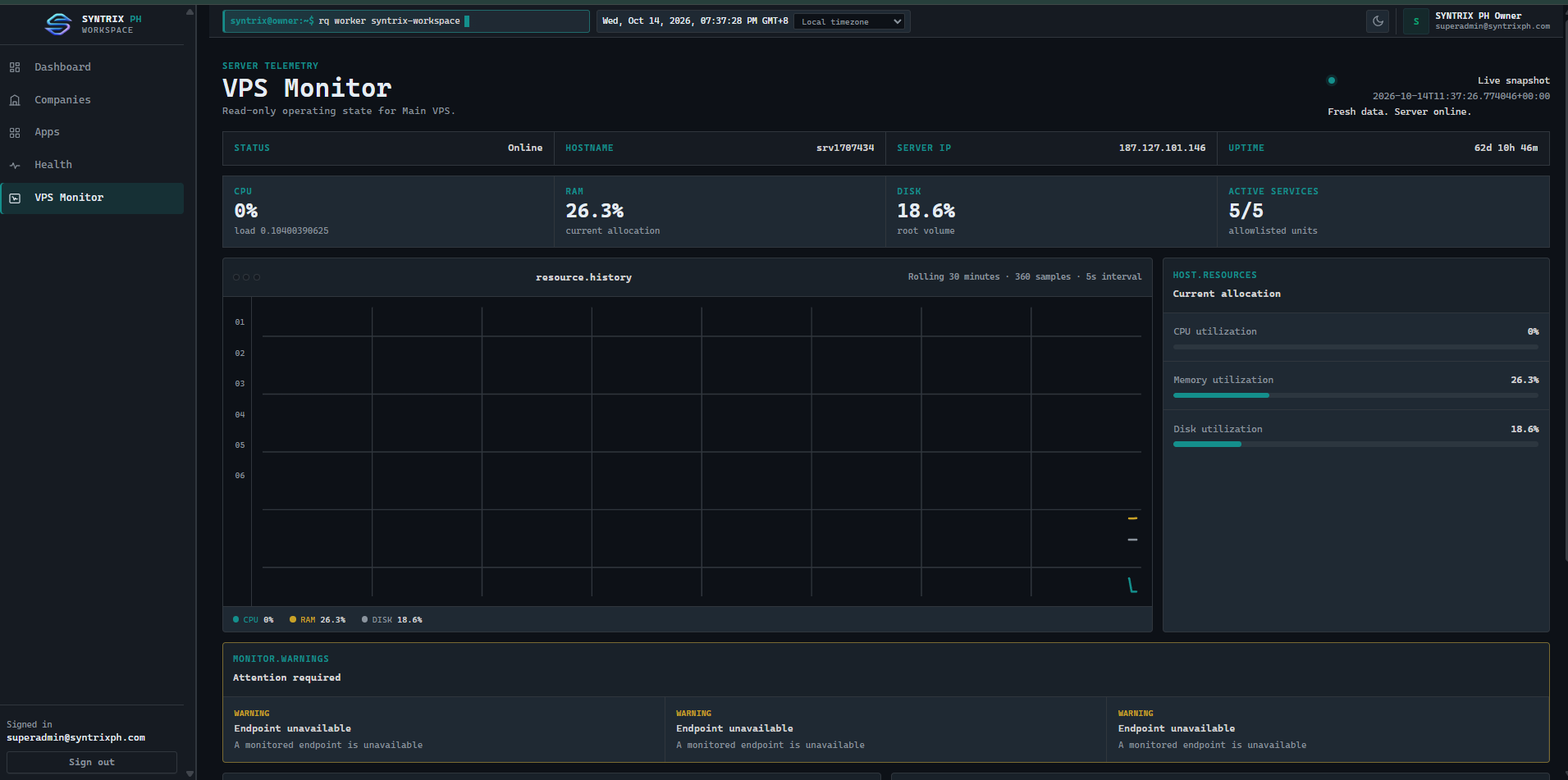Click the Live snapshot label
Screen dimensions: 1568x780
[1513, 80]
